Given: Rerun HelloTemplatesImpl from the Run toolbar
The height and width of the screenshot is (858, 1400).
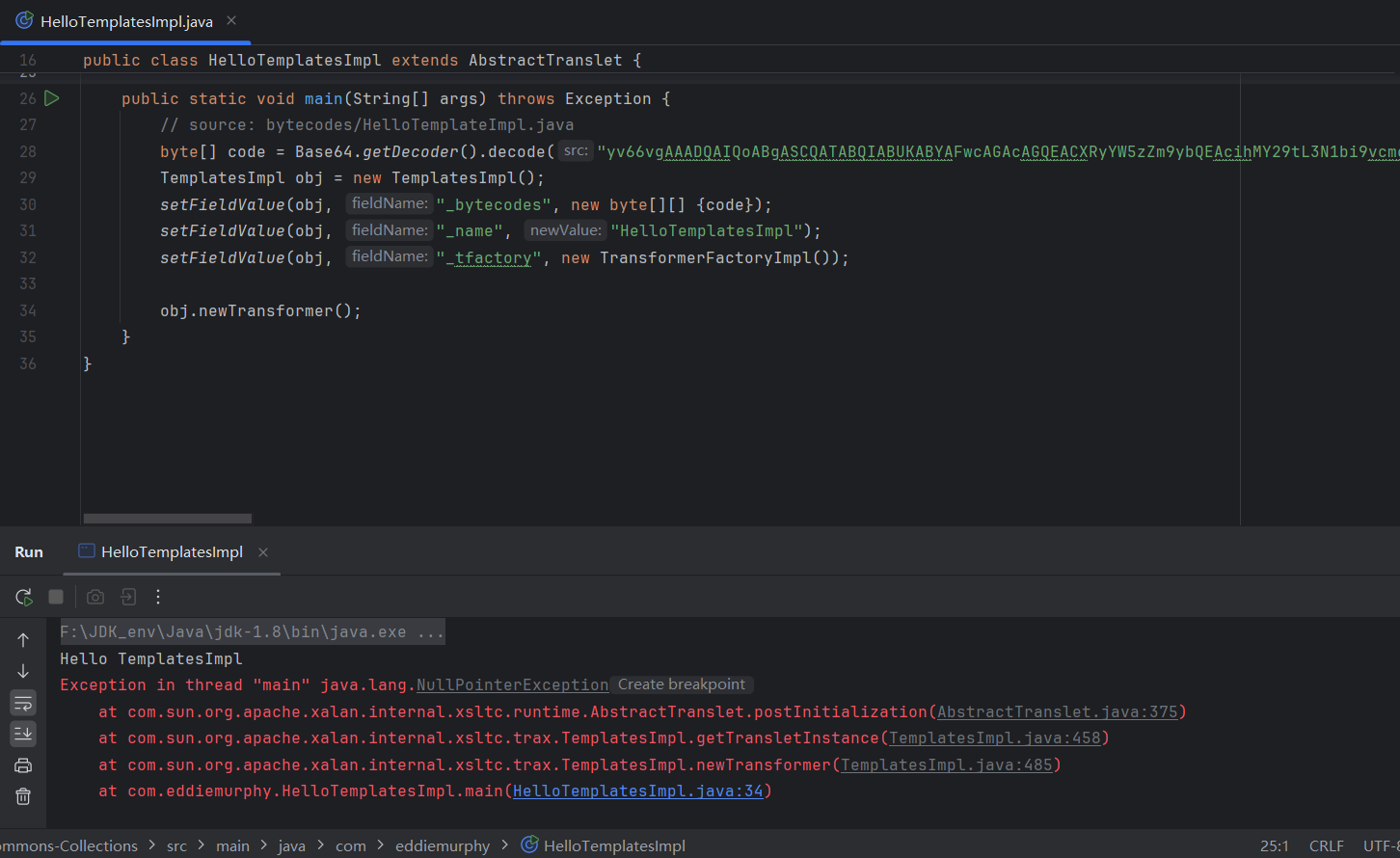Looking at the screenshot, I should 24,597.
